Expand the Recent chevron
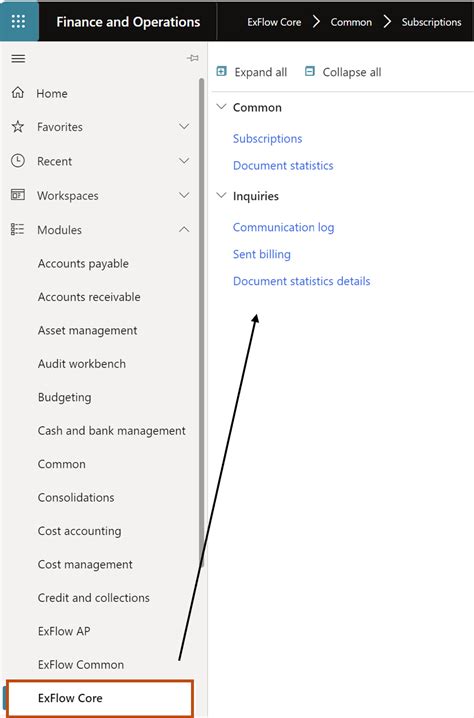The height and width of the screenshot is (718, 474). [184, 161]
